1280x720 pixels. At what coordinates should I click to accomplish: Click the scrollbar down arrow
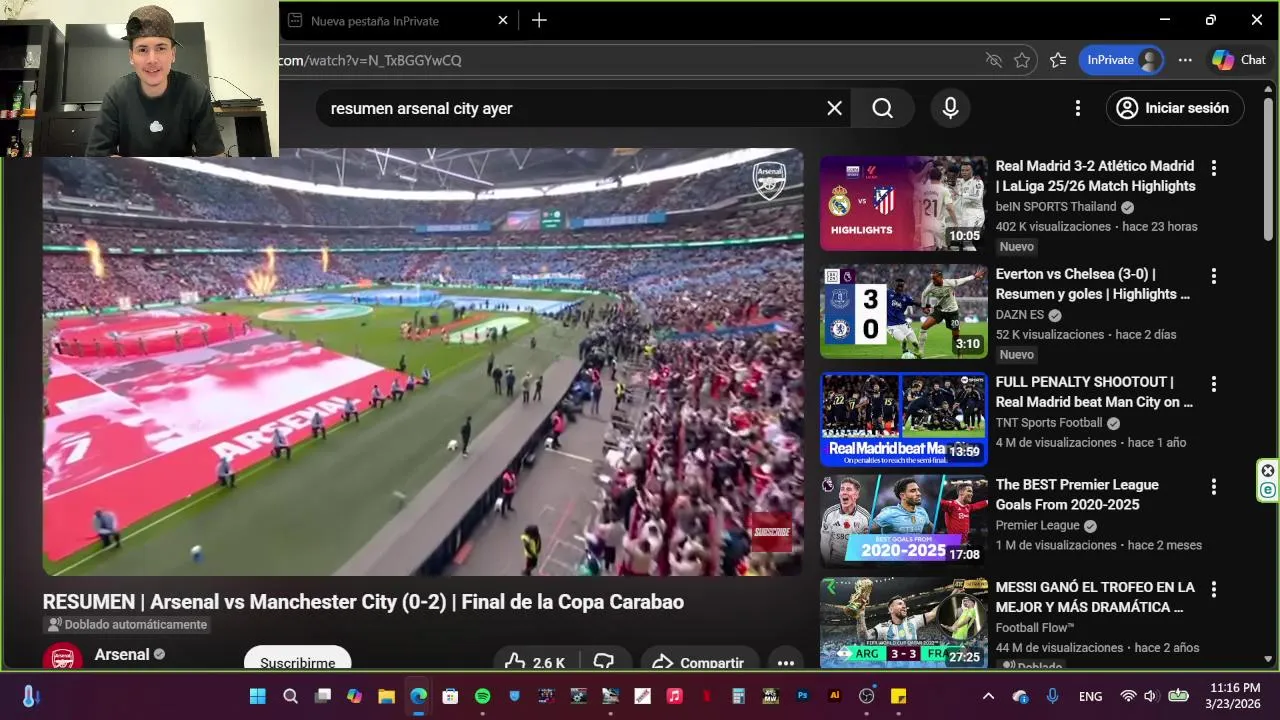click(x=1268, y=659)
